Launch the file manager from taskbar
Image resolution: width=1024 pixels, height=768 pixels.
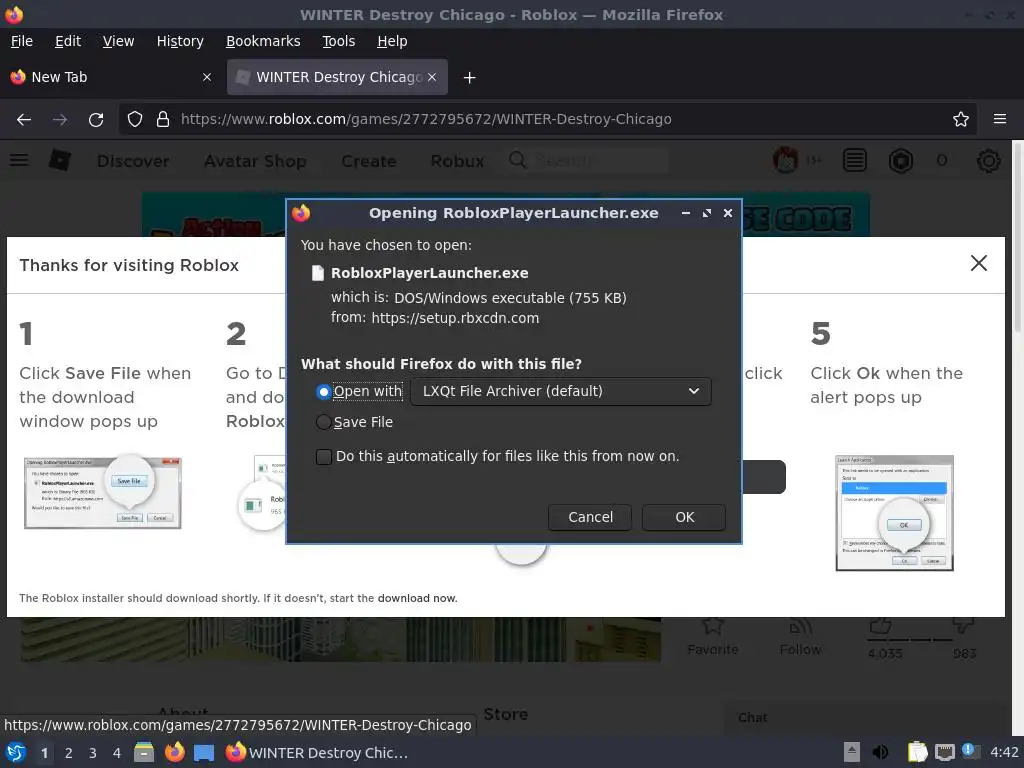[x=144, y=753]
